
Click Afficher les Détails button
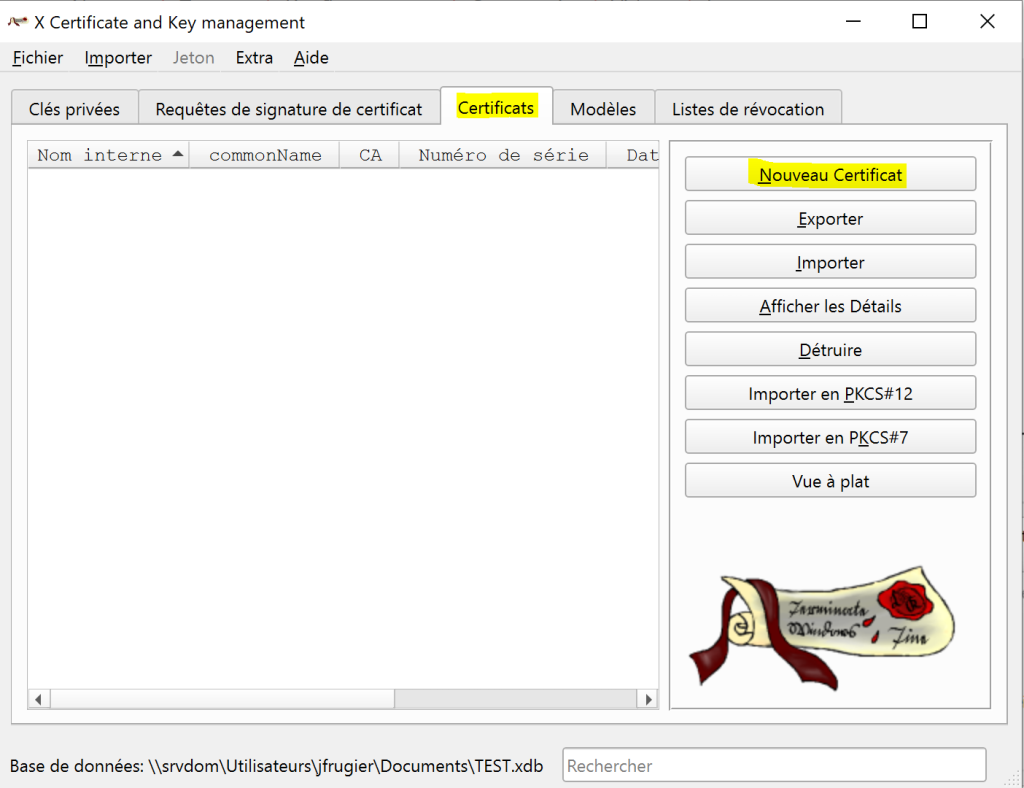point(830,306)
